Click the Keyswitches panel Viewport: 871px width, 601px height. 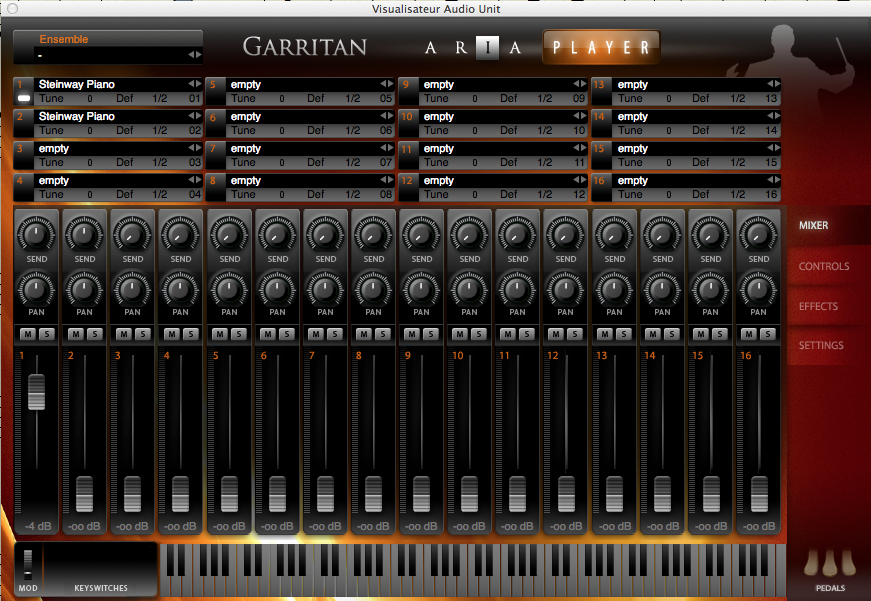click(x=101, y=568)
